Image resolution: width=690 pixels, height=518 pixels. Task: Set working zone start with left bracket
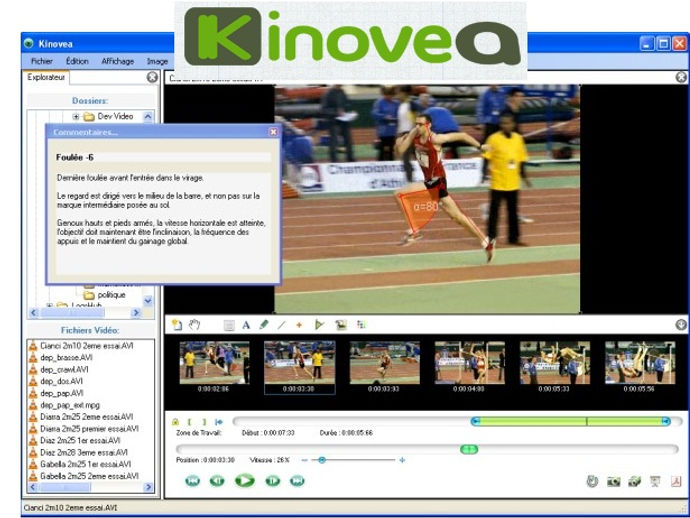point(189,422)
